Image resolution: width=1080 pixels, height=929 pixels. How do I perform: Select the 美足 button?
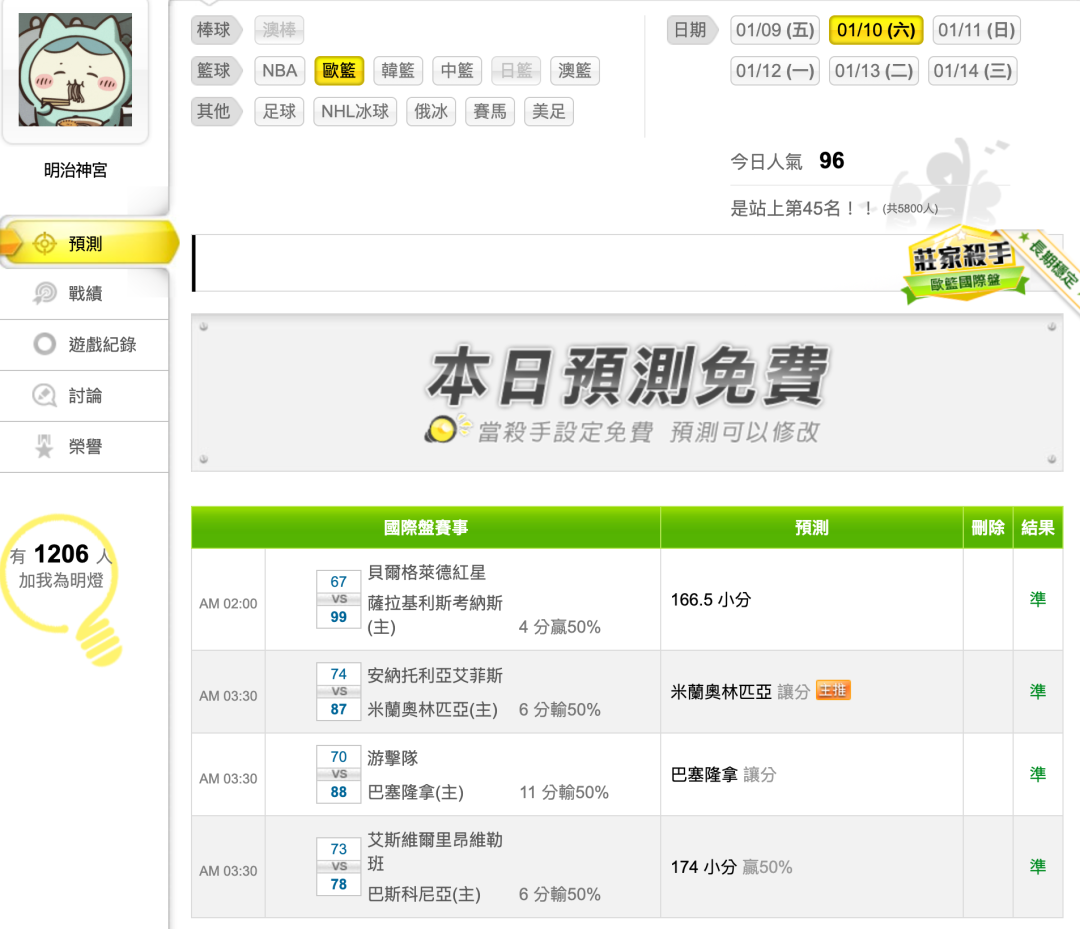tap(549, 111)
